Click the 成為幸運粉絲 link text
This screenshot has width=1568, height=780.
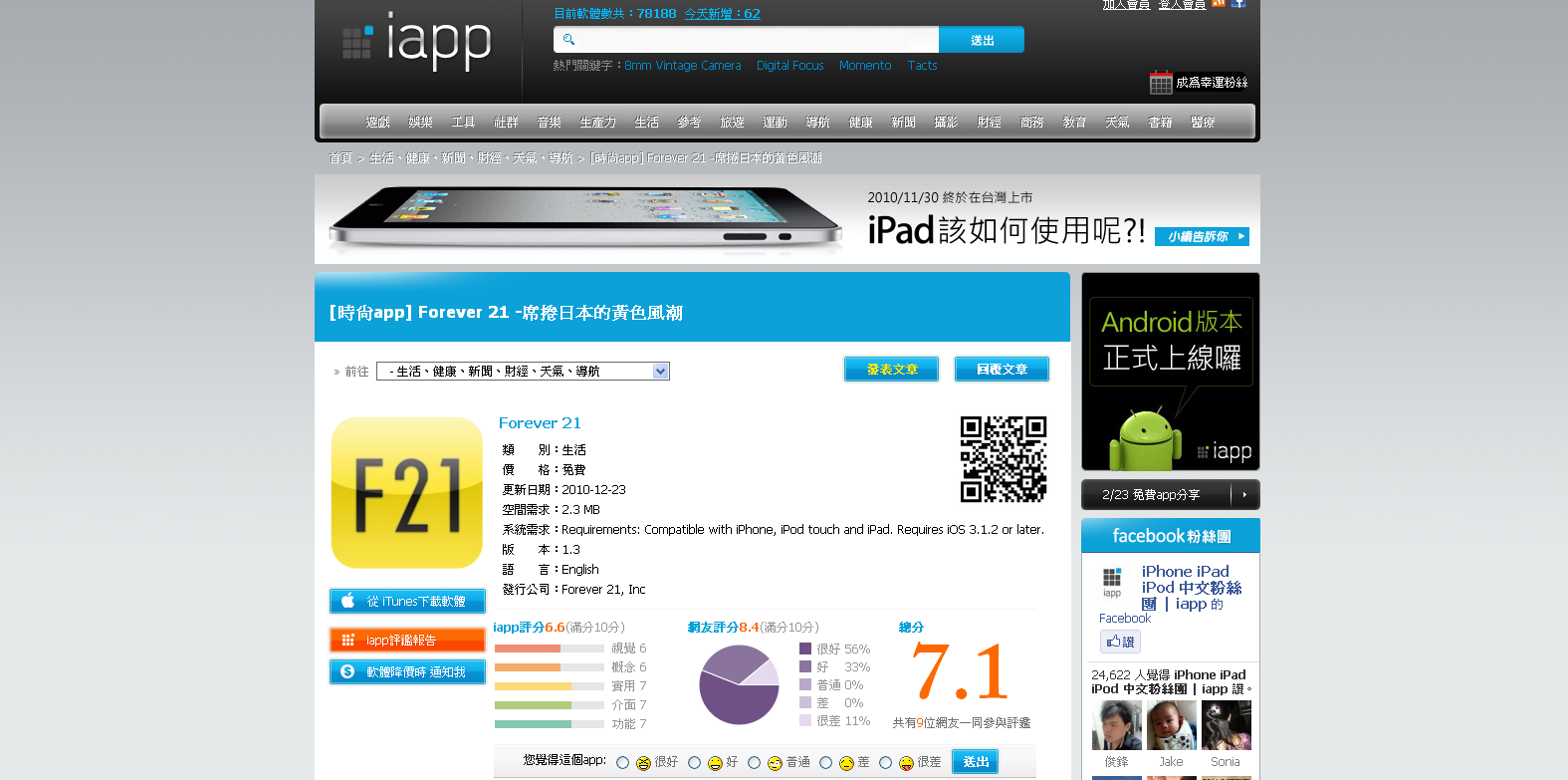click(x=1212, y=83)
